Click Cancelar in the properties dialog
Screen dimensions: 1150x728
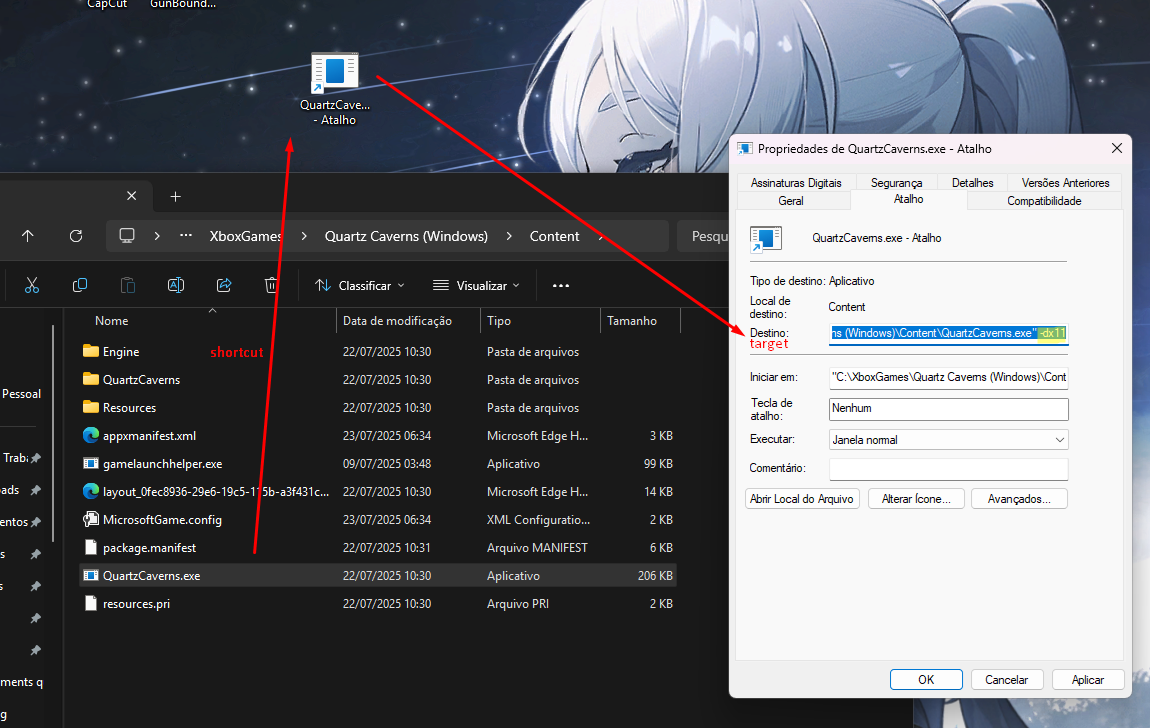[x=1006, y=680]
